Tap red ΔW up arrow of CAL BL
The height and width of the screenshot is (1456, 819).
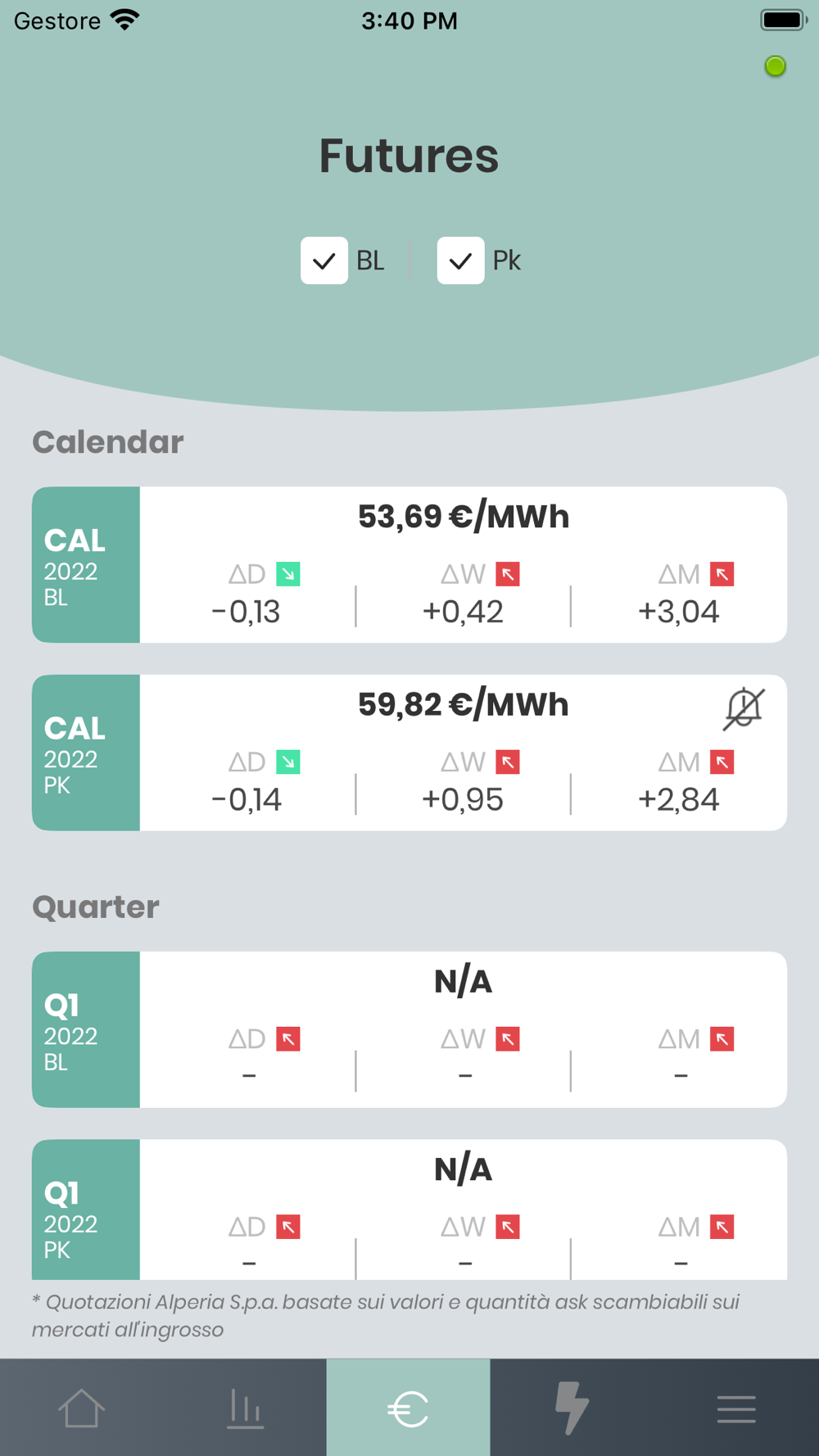[508, 574]
